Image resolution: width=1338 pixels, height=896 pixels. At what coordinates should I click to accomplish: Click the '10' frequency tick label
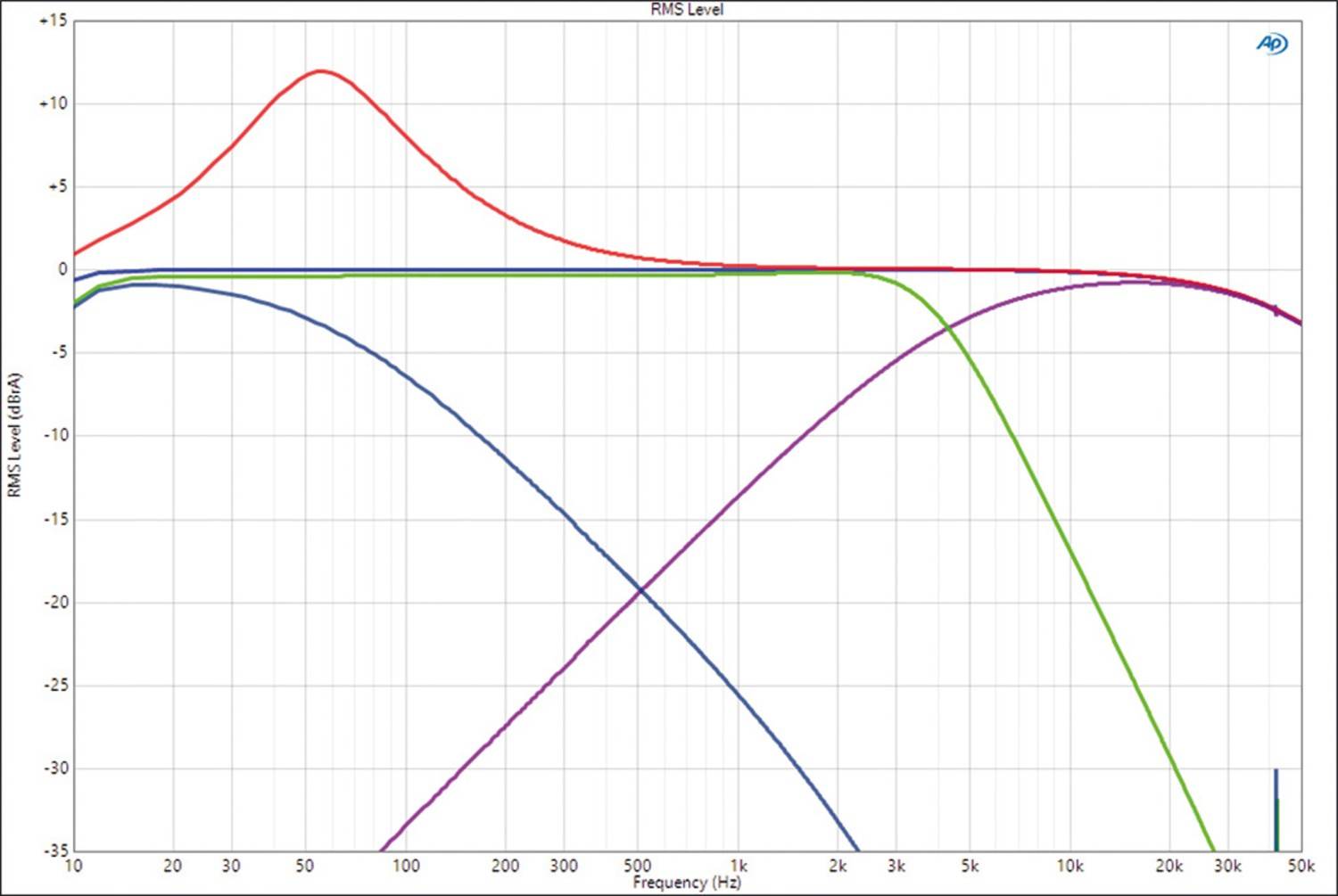point(74,866)
